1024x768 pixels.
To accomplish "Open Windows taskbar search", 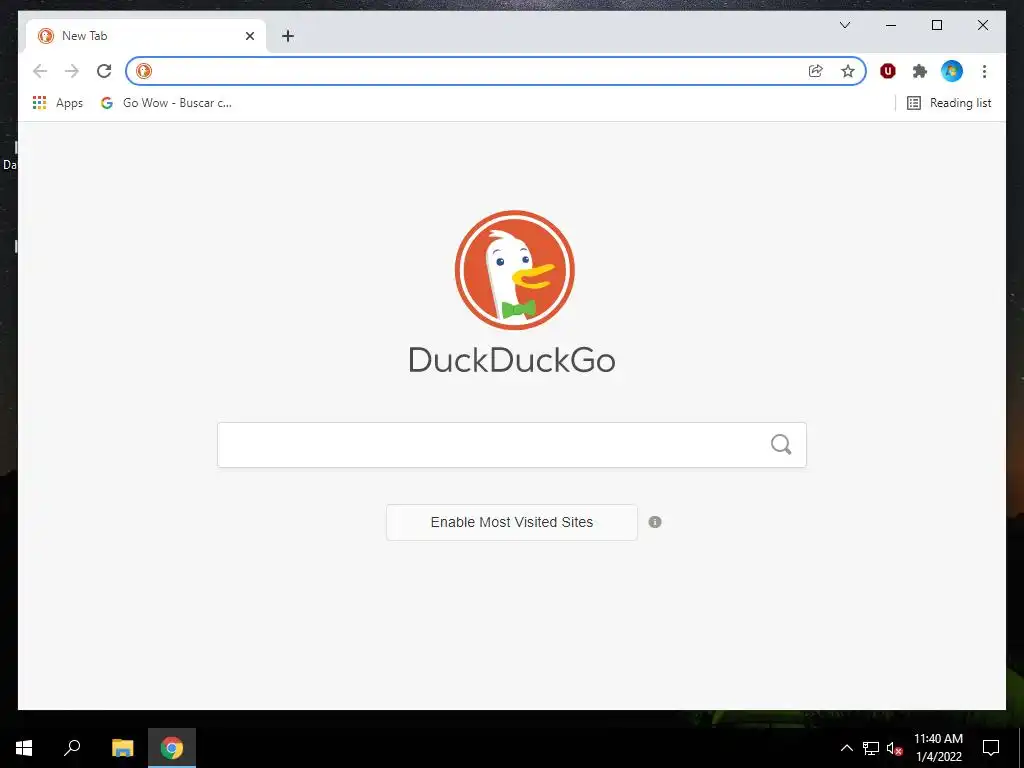I will [72, 748].
